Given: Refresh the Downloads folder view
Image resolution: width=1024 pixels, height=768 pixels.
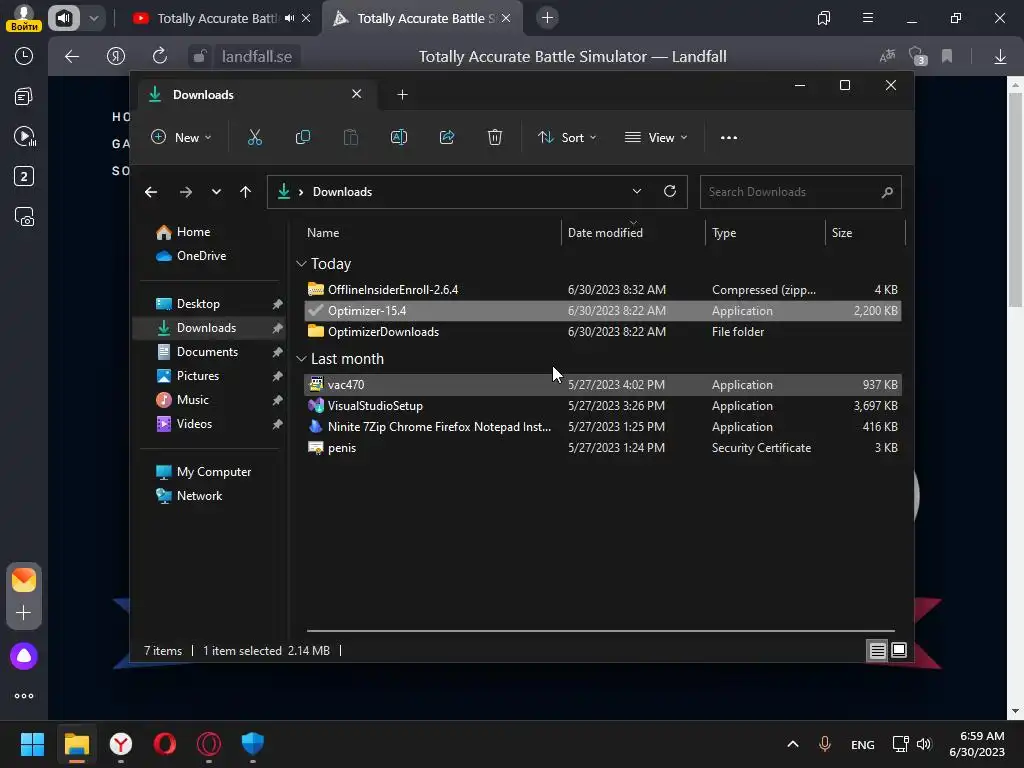Looking at the screenshot, I should (669, 191).
